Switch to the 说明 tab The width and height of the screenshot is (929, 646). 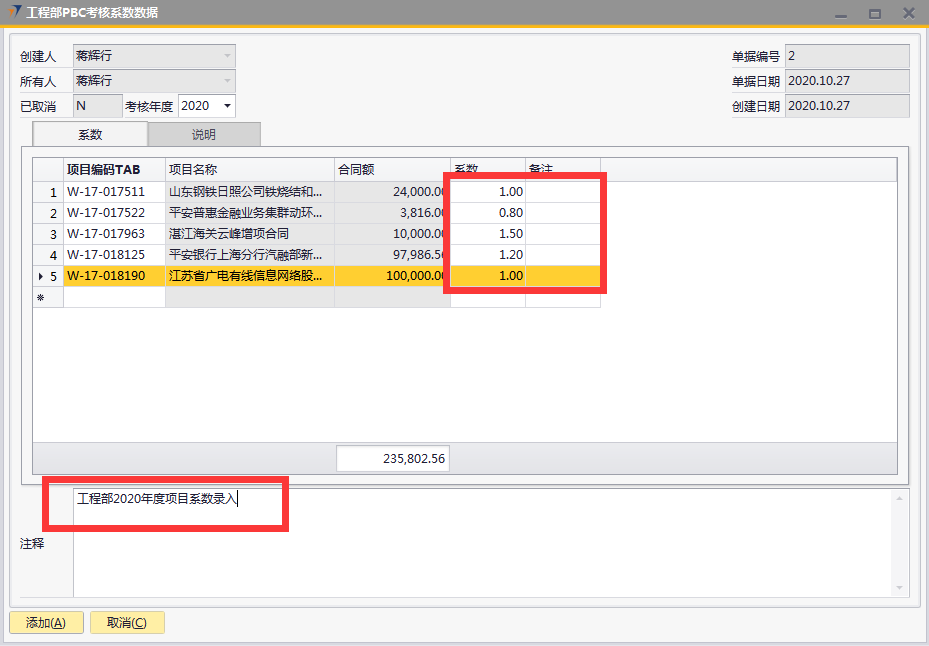click(204, 135)
